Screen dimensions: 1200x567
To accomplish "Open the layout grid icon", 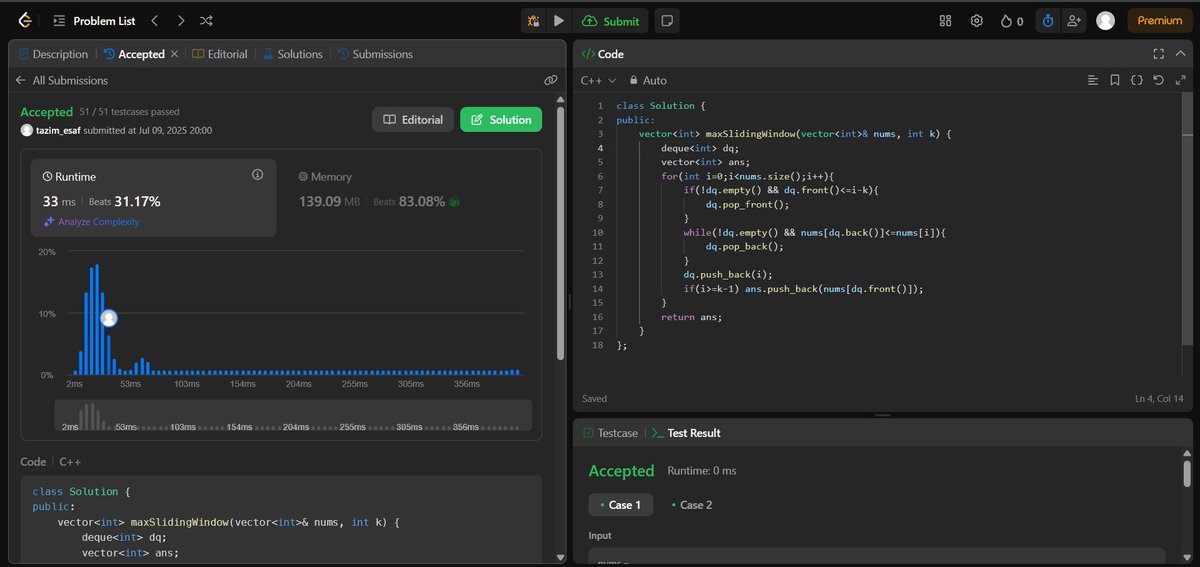I will coord(945,20).
